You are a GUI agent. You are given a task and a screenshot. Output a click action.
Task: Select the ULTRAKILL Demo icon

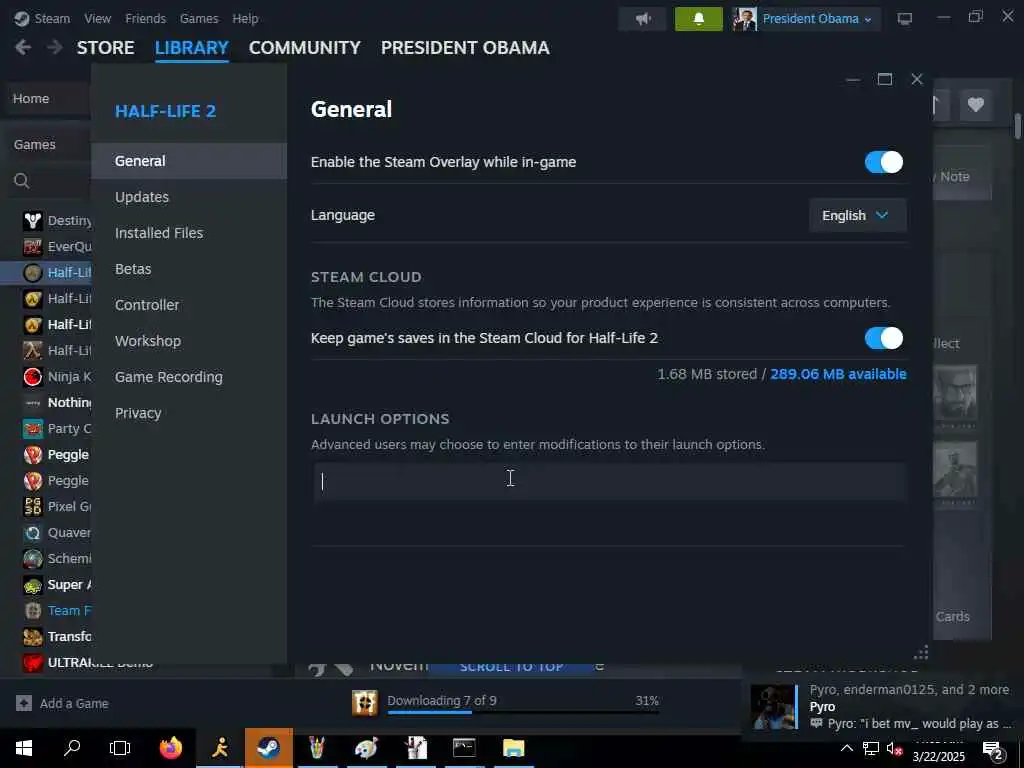pos(33,662)
